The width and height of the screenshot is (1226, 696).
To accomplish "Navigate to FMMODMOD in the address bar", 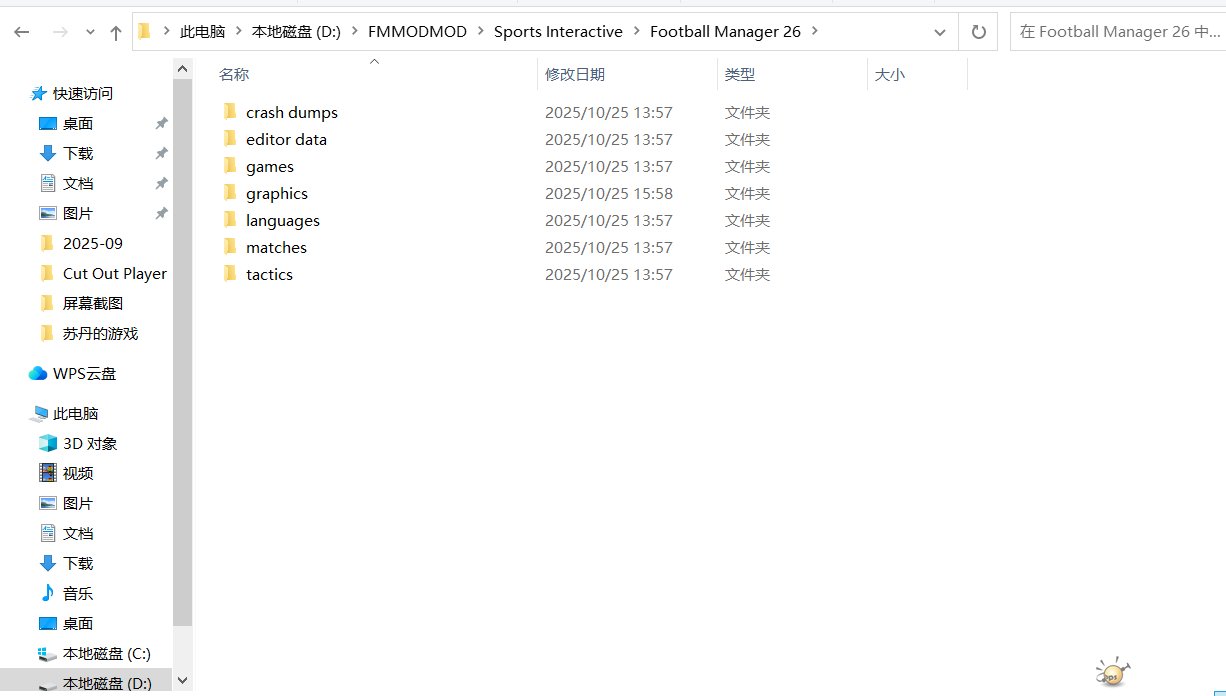I will coord(417,32).
